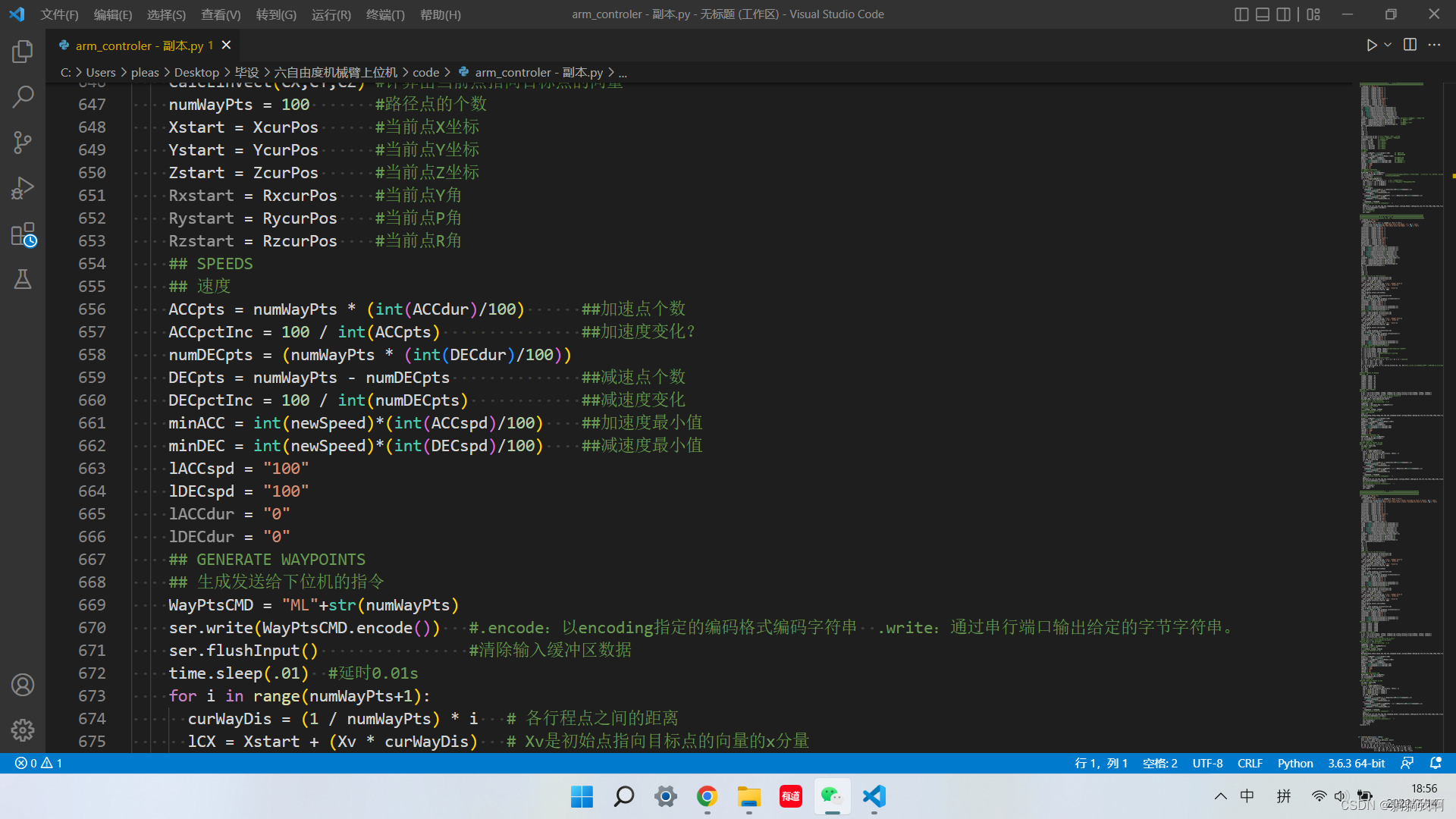The height and width of the screenshot is (819, 1456).
Task: Open the 文件(F) menu
Action: click(x=59, y=14)
